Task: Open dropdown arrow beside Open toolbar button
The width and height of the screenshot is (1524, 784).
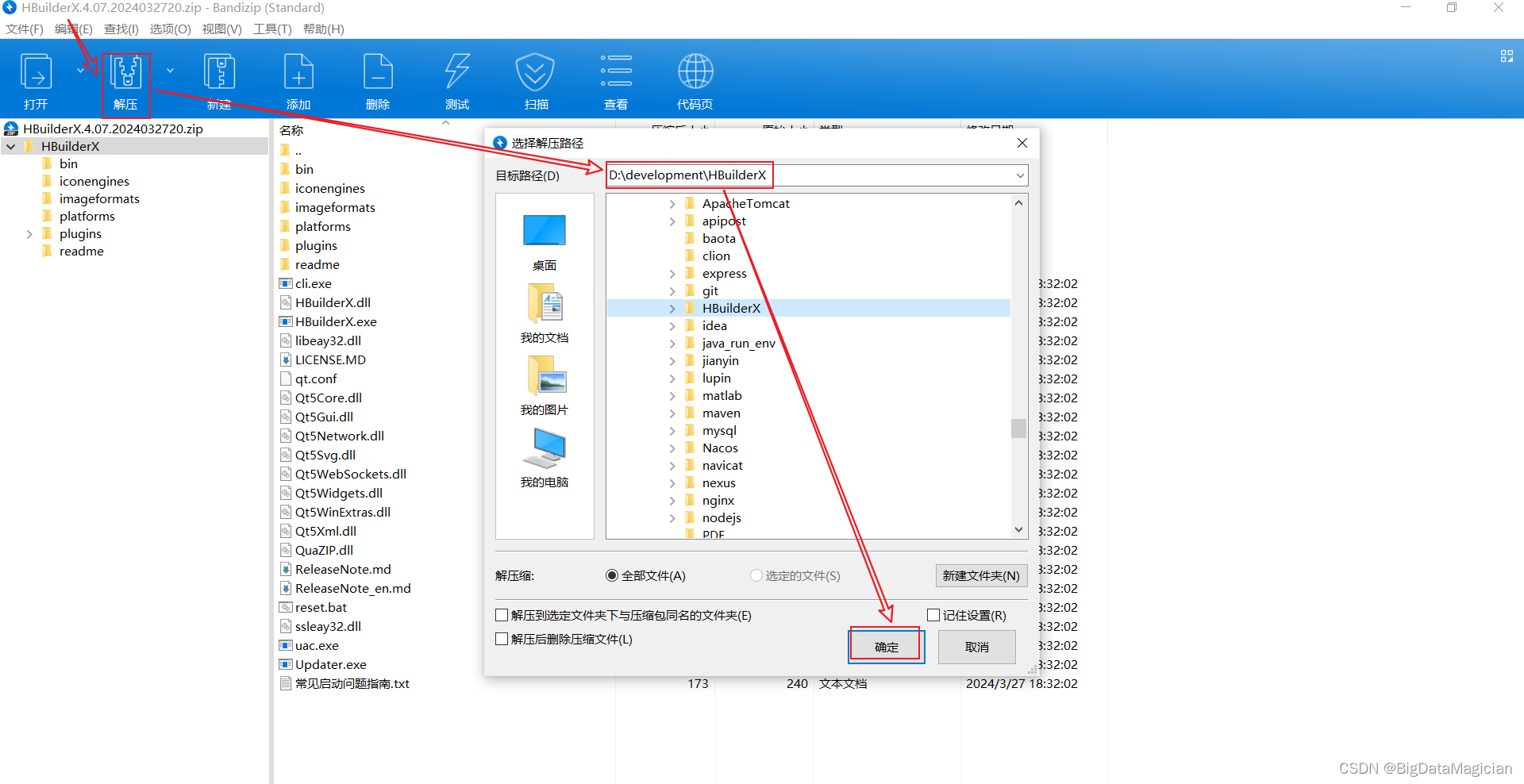Action: point(80,71)
